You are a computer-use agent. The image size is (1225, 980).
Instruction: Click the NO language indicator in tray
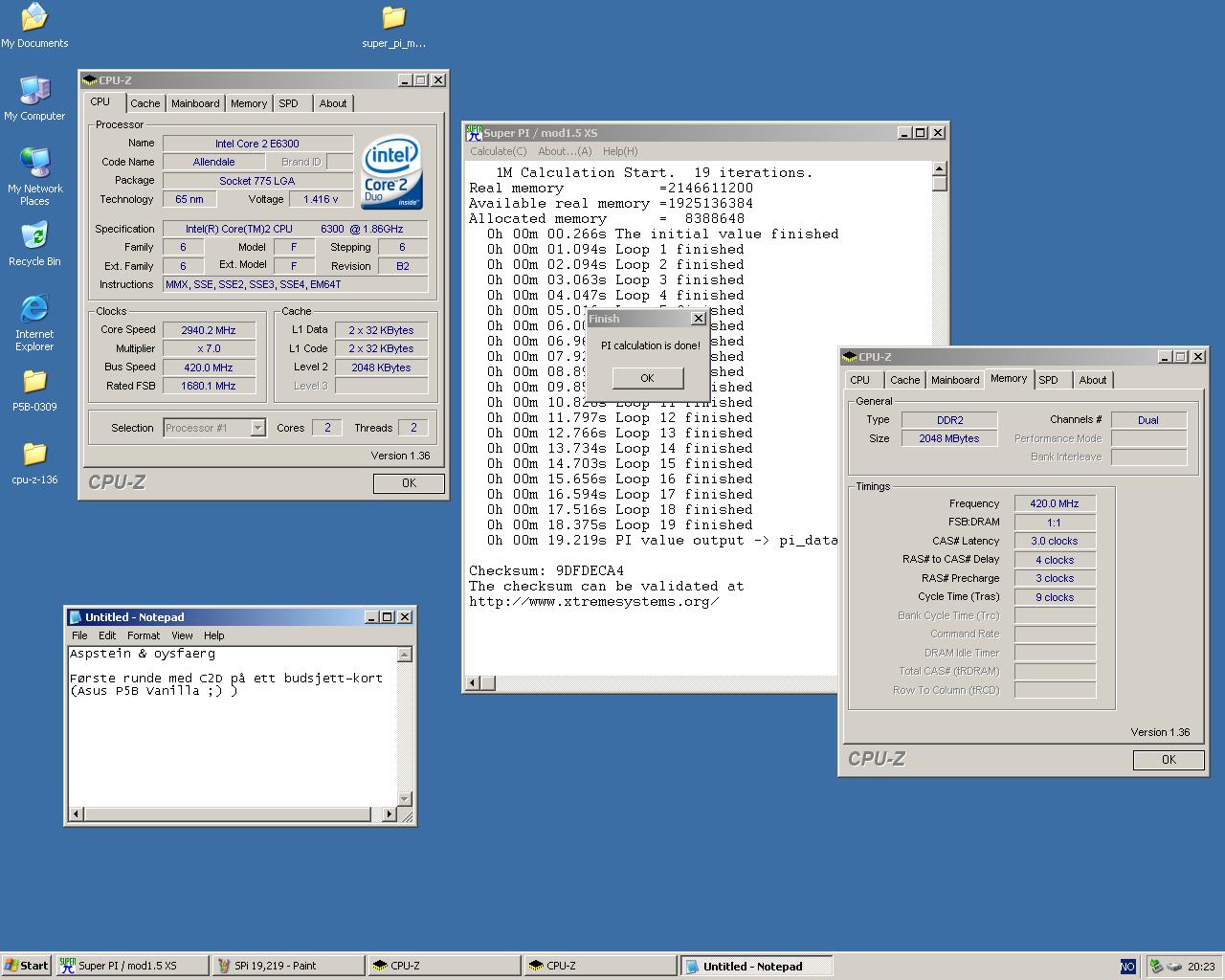coord(1127,967)
